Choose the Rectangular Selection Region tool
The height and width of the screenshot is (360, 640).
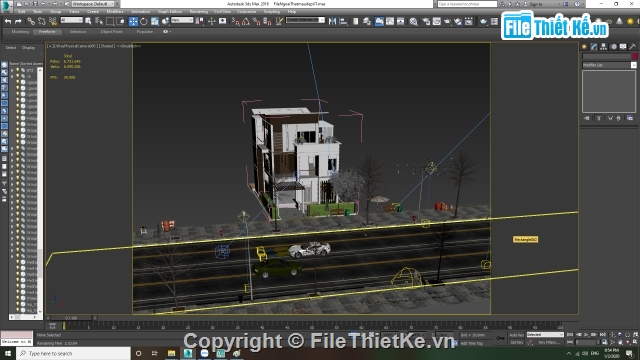coord(110,21)
